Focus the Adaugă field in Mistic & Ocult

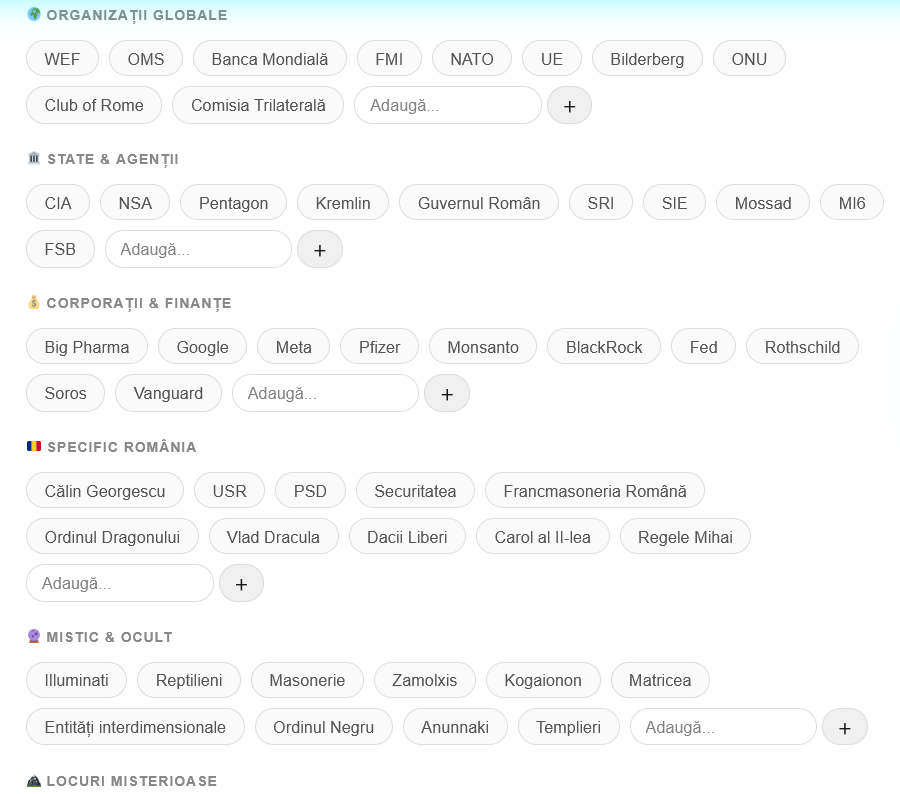tap(723, 727)
